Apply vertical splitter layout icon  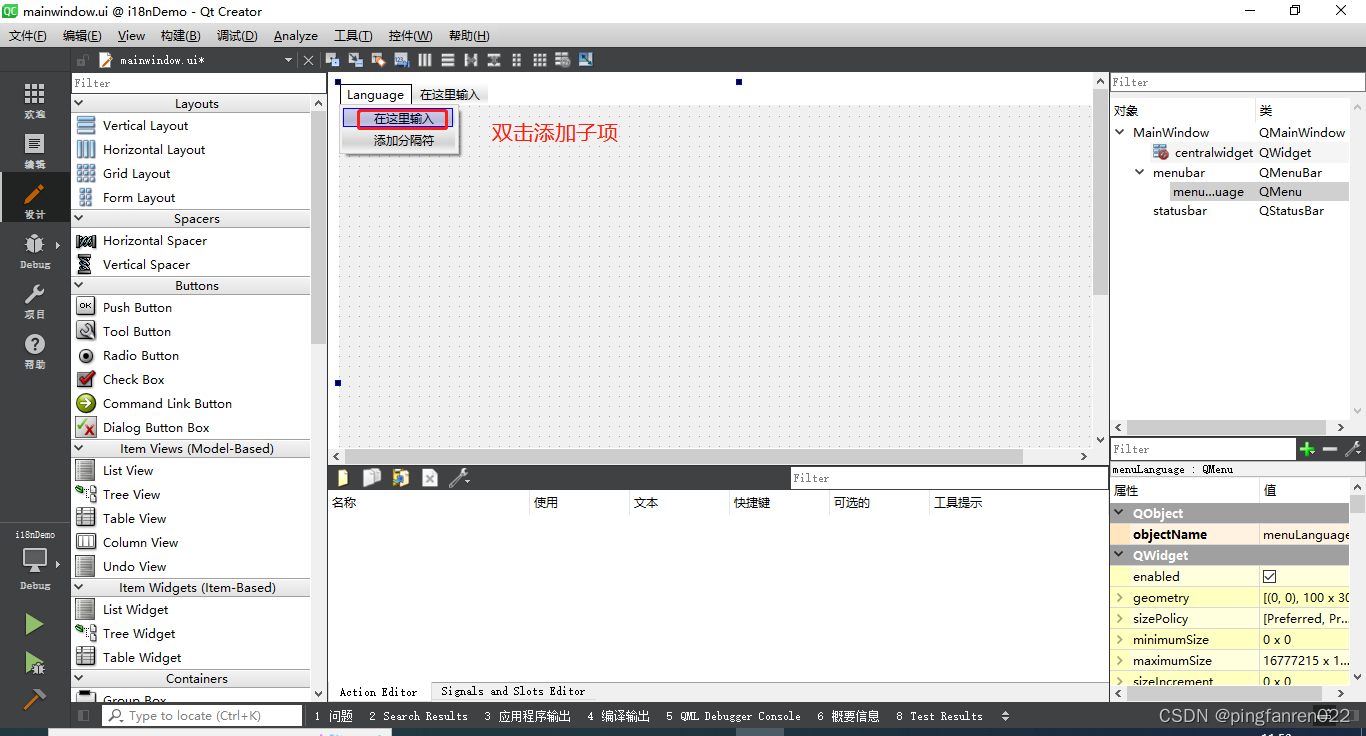(493, 60)
